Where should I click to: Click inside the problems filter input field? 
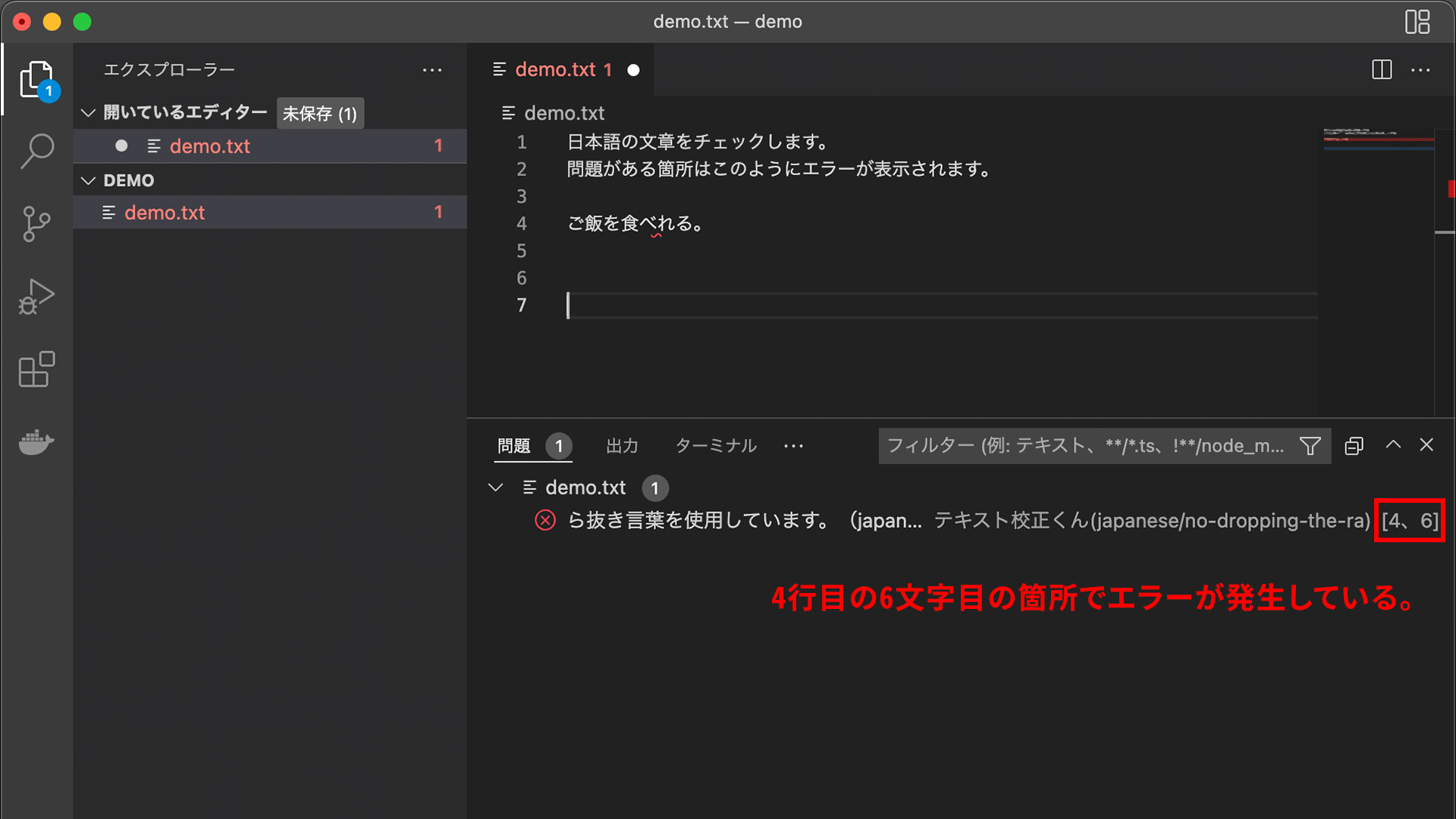coord(1062,446)
